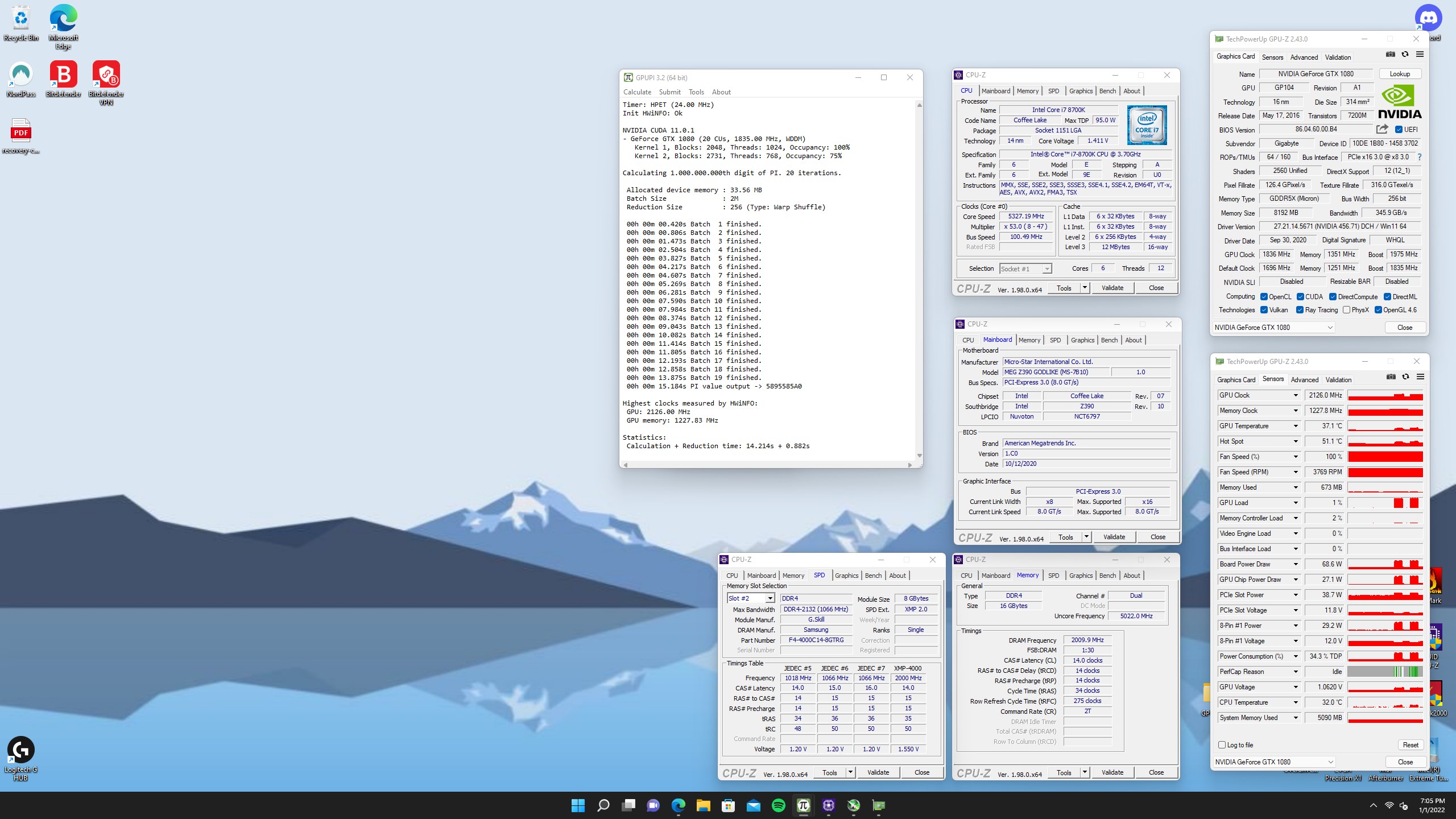This screenshot has width=1456, height=819.
Task: Click the BIOS export share icon
Action: (x=1382, y=129)
